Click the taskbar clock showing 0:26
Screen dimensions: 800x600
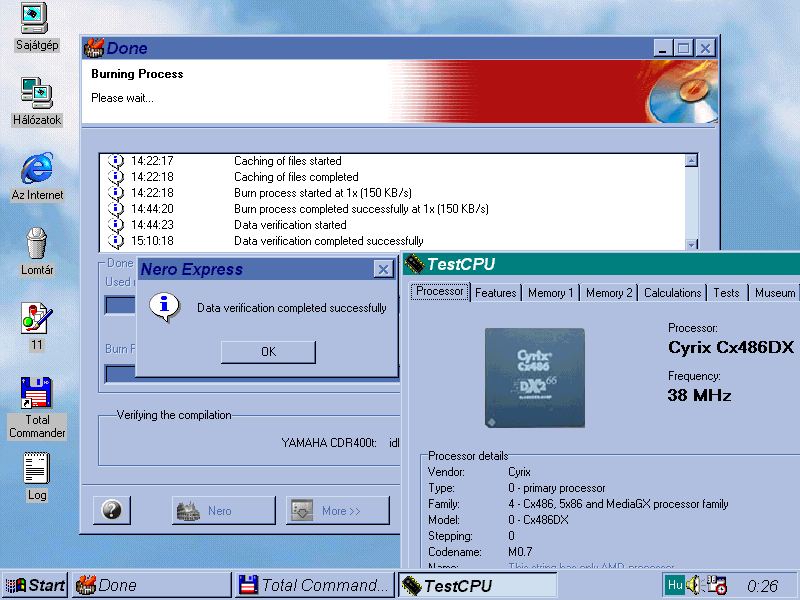[762, 586]
